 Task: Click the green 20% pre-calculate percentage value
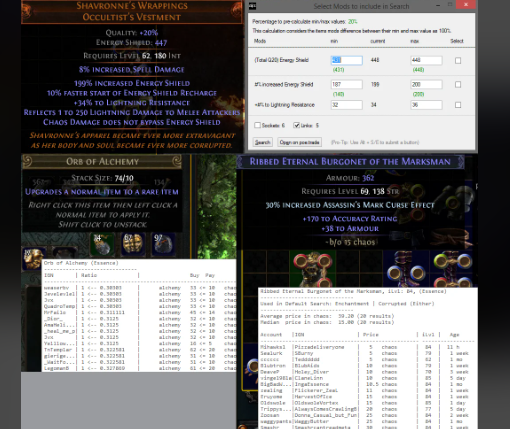tap(353, 22)
